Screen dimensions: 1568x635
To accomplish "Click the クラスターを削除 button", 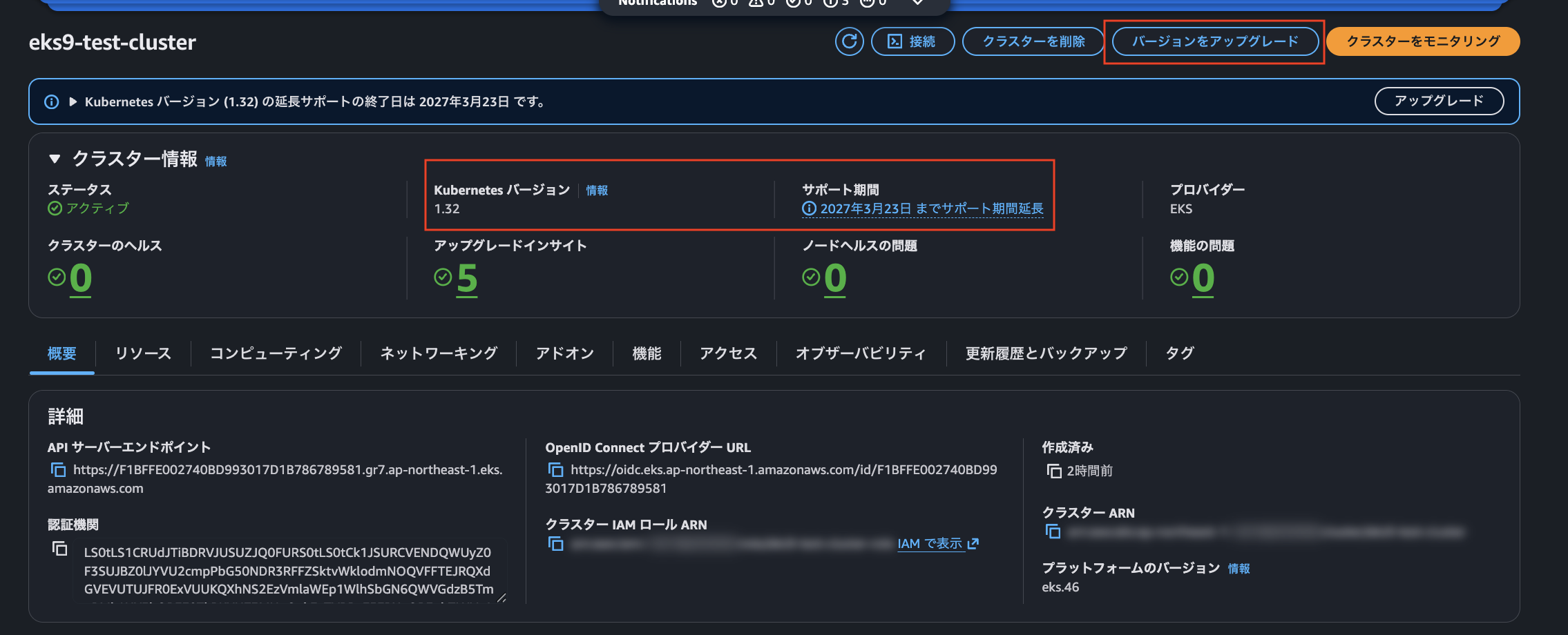I will 1033,41.
